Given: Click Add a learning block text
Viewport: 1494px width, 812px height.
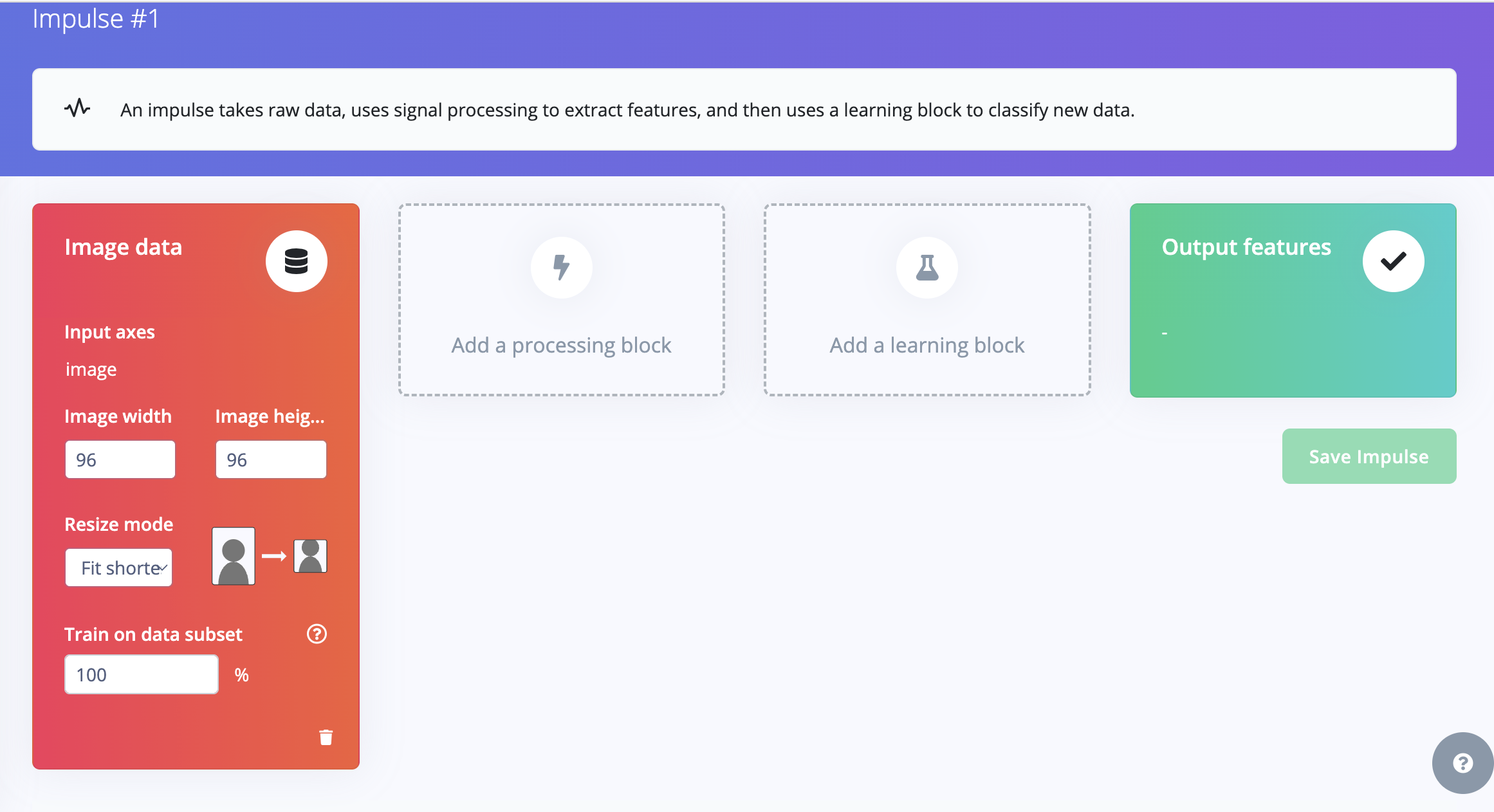Looking at the screenshot, I should (x=927, y=346).
